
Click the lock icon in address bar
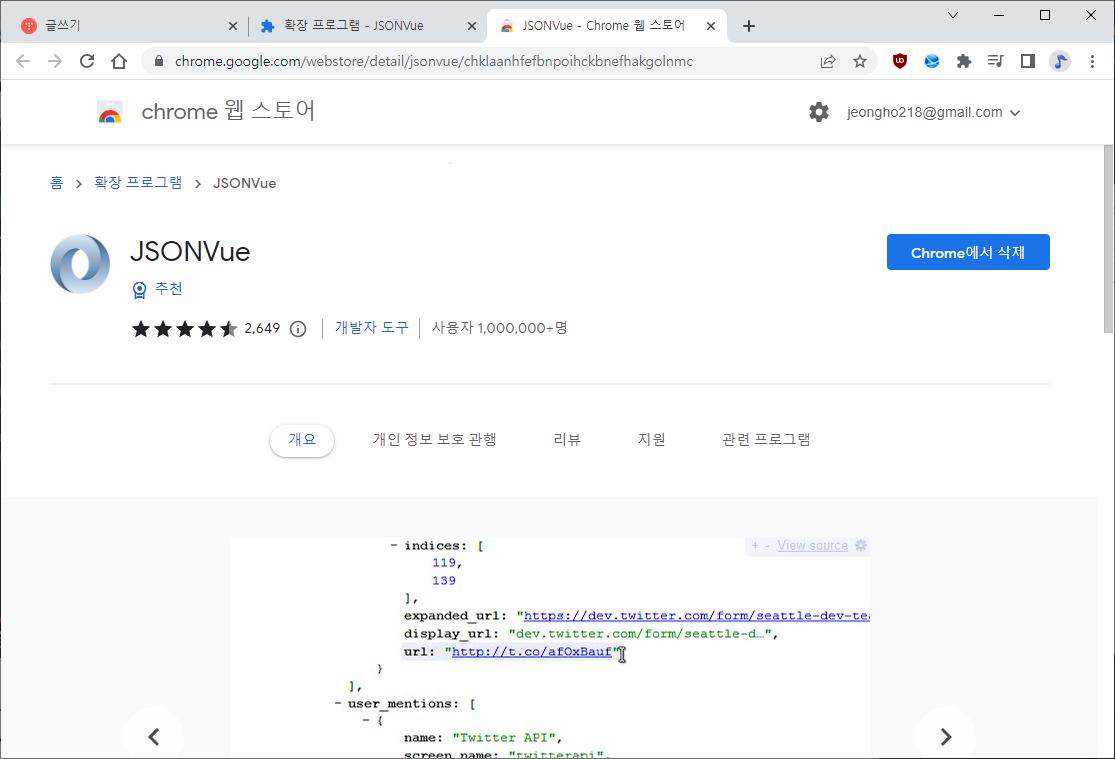point(159,61)
